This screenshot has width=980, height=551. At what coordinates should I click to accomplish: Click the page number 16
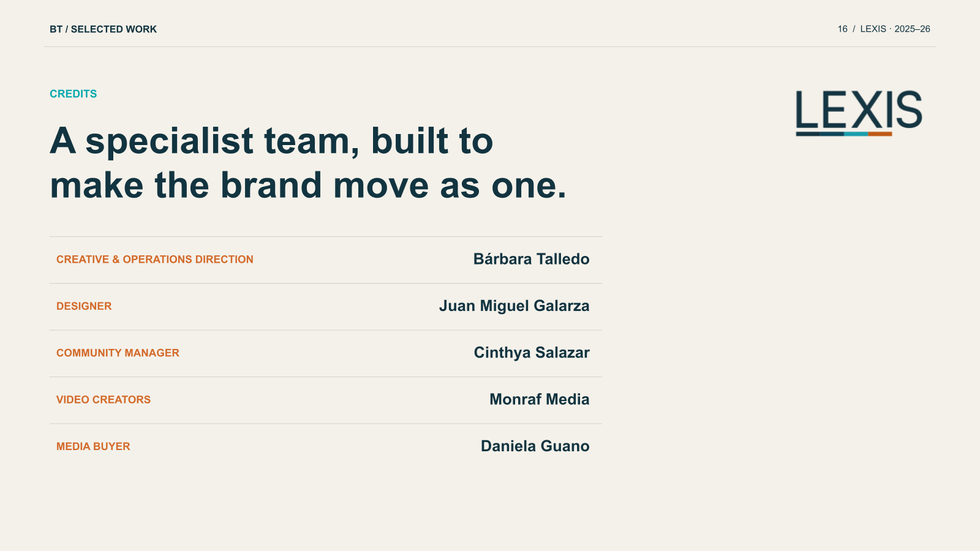tap(842, 29)
